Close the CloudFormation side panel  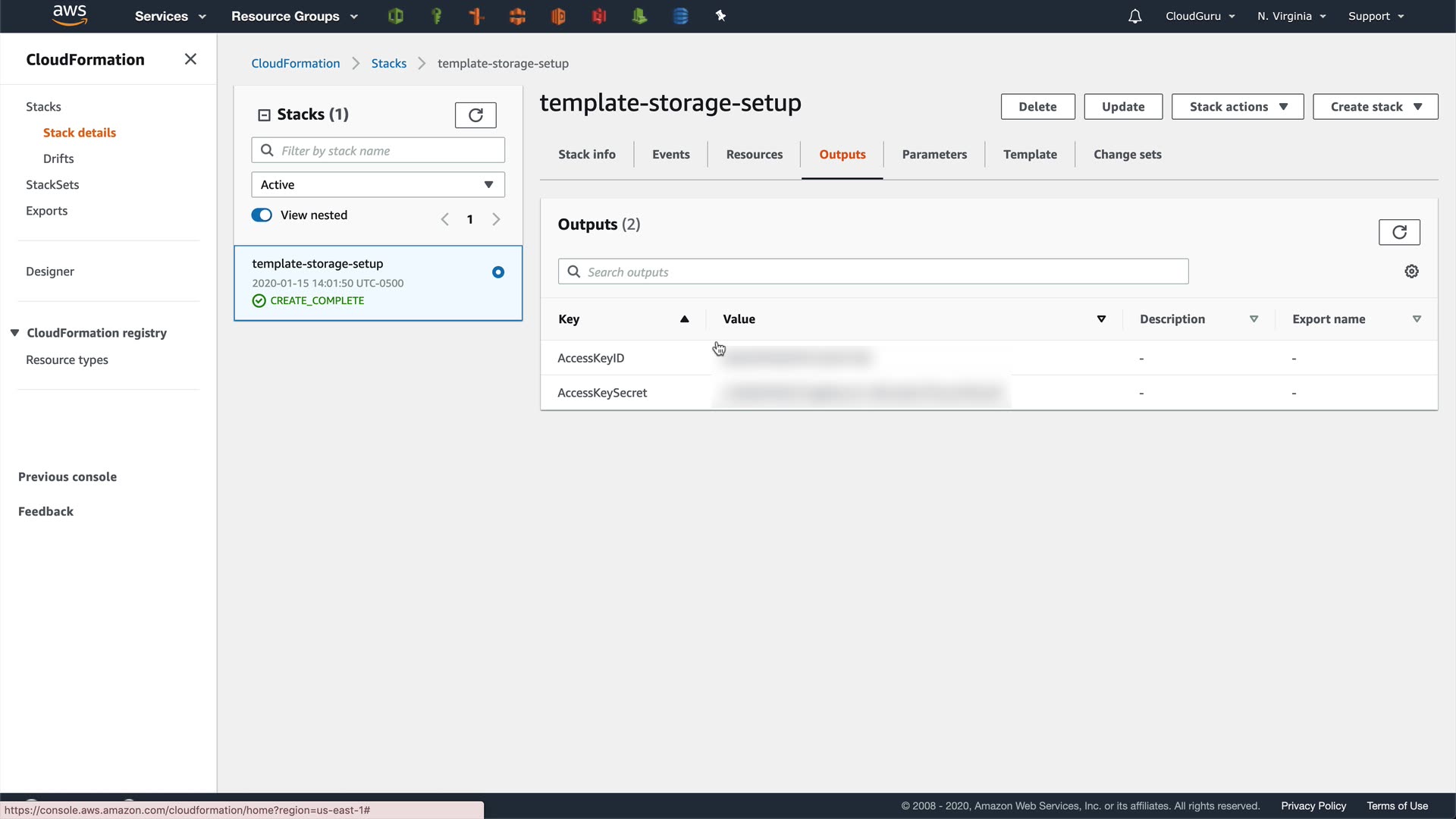190,59
